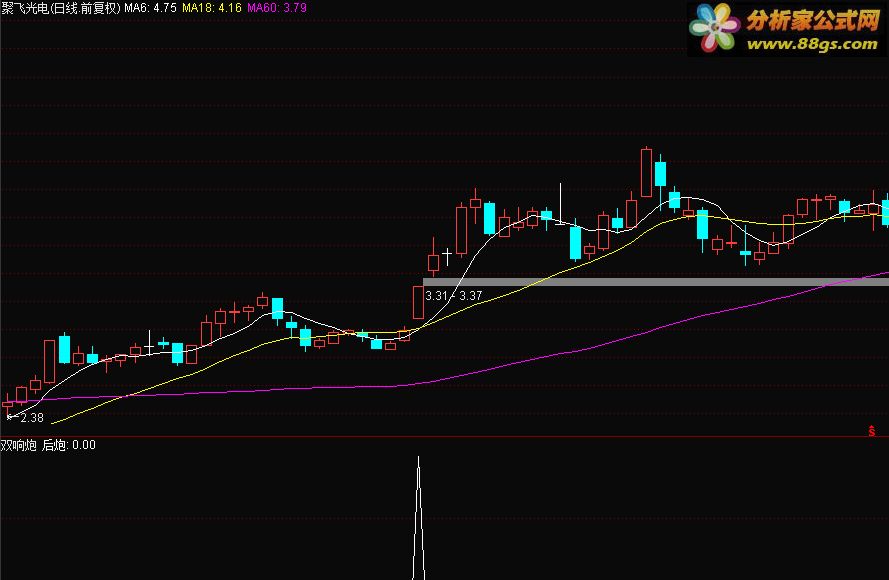Click the red S marker icon
Image resolution: width=889 pixels, height=580 pixels.
click(871, 431)
